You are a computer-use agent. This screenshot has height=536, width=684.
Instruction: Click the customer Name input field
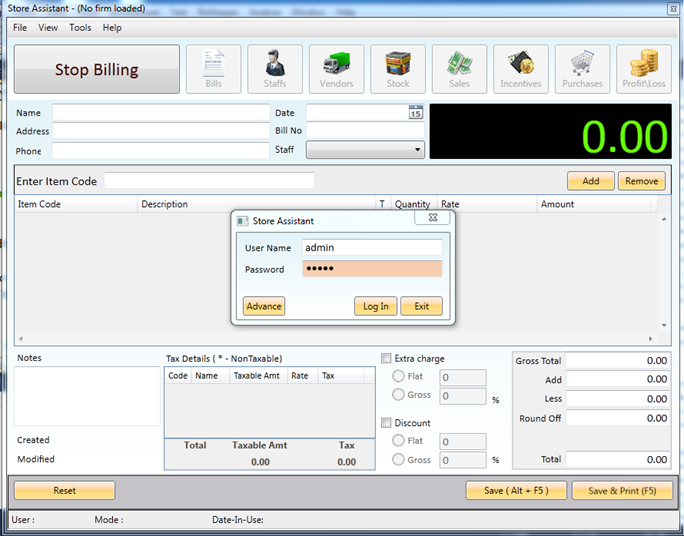point(161,113)
